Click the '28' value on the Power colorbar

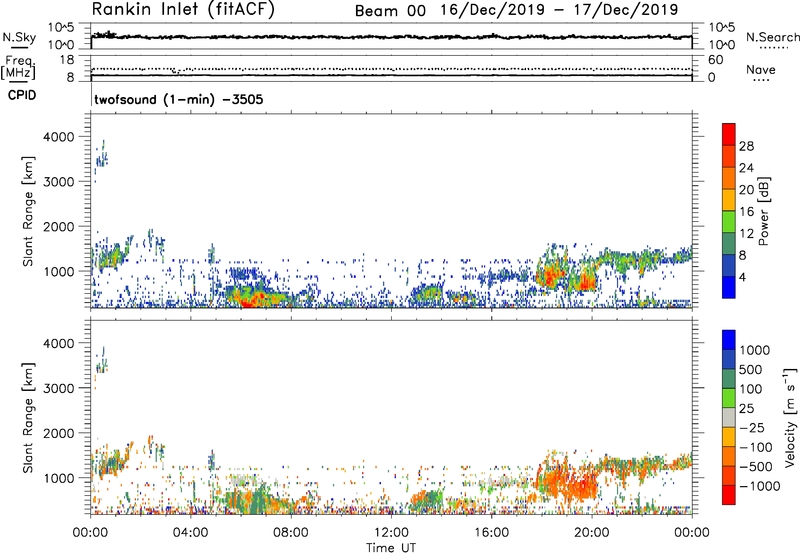click(746, 146)
